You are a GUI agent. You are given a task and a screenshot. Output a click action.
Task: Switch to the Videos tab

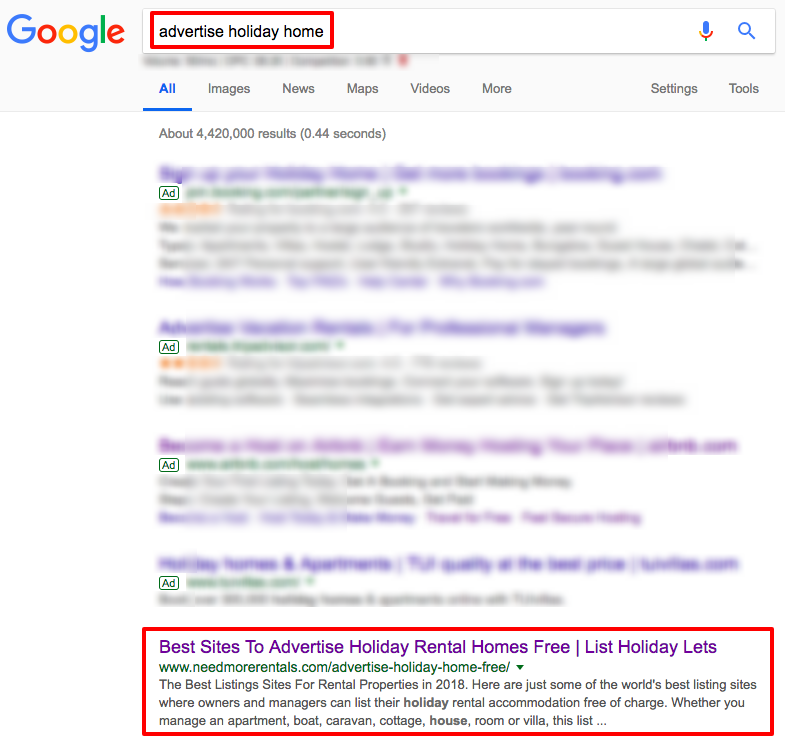430,89
